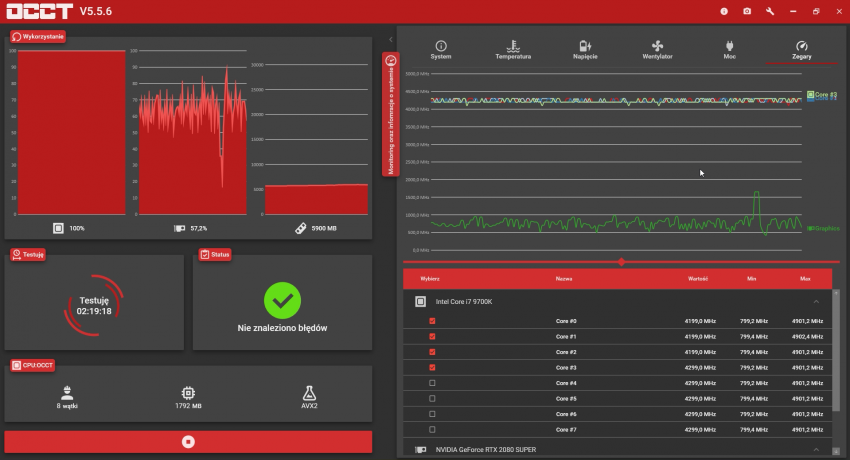Enable the Core #7 checkbox
850x460 pixels.
click(x=432, y=430)
